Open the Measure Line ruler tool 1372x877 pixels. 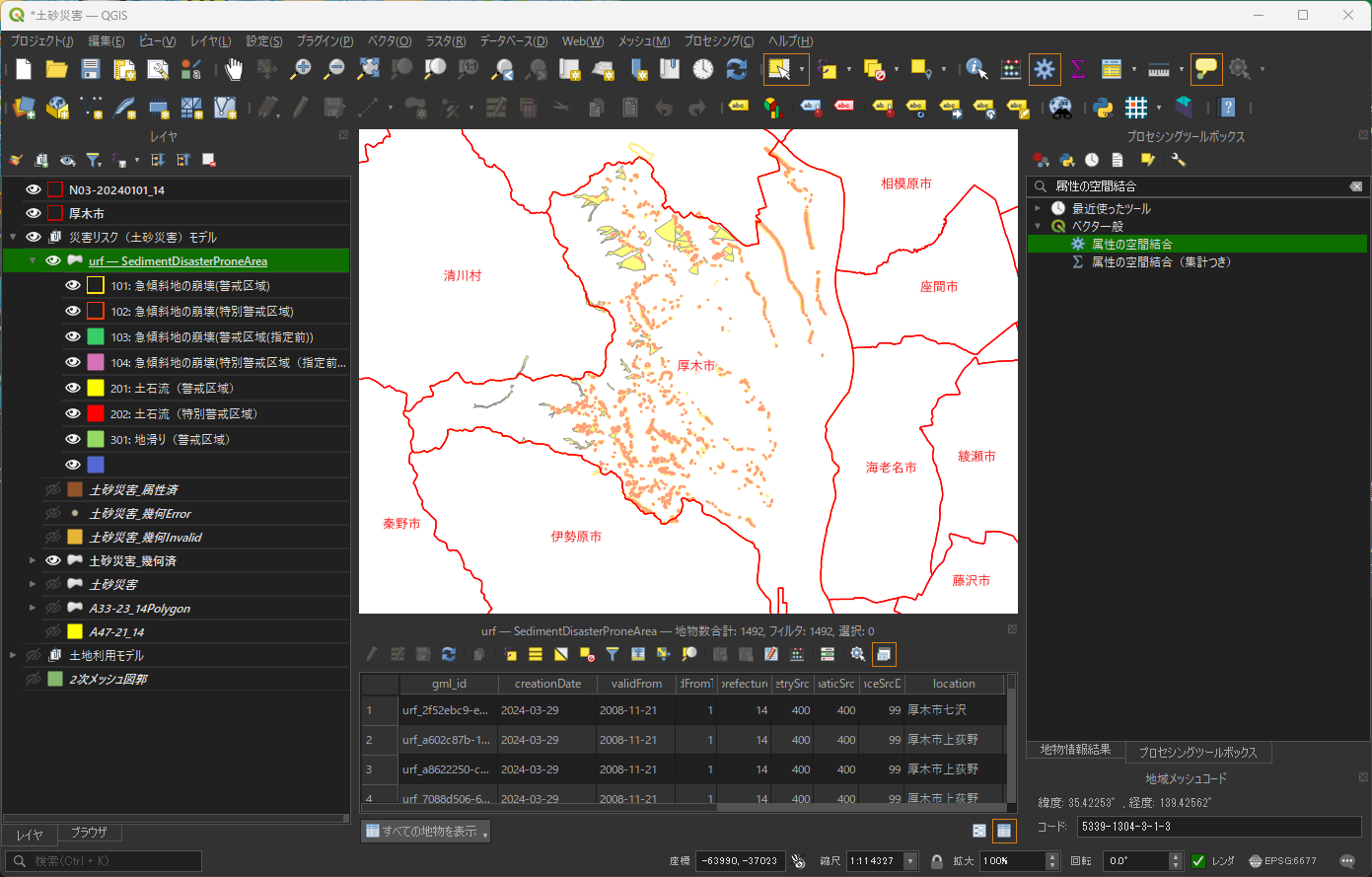(1159, 69)
